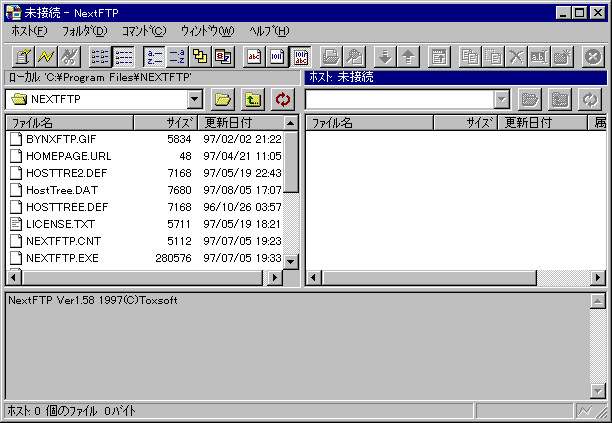
Task: Click local list scroll up arrow
Action: click(x=290, y=123)
